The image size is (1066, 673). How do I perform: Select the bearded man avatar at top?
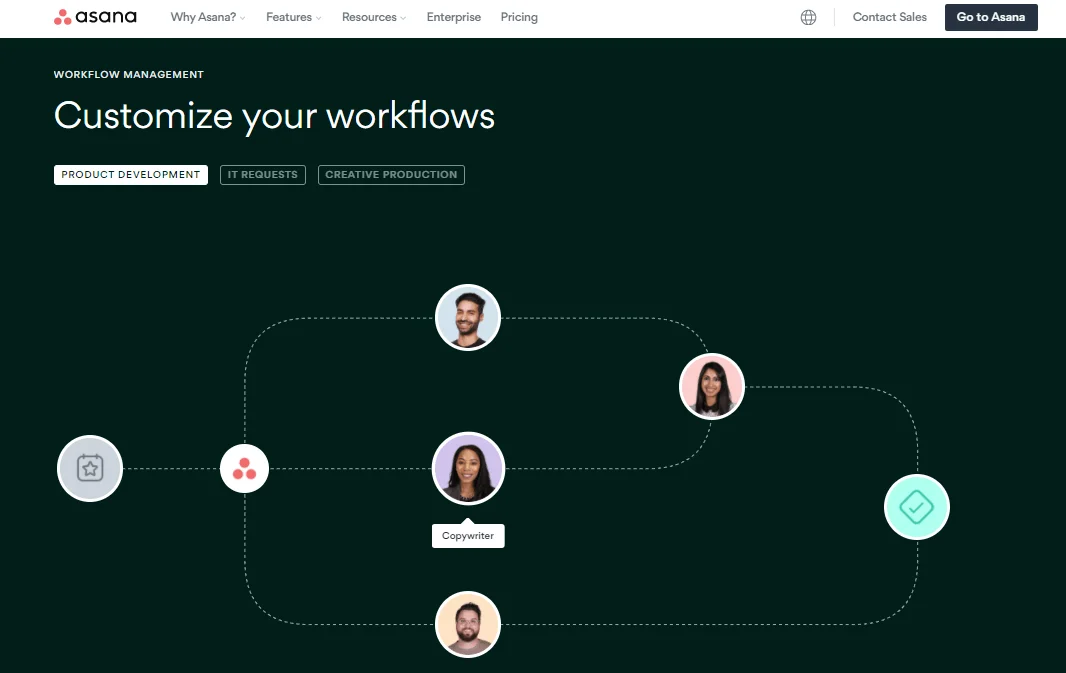pos(468,317)
